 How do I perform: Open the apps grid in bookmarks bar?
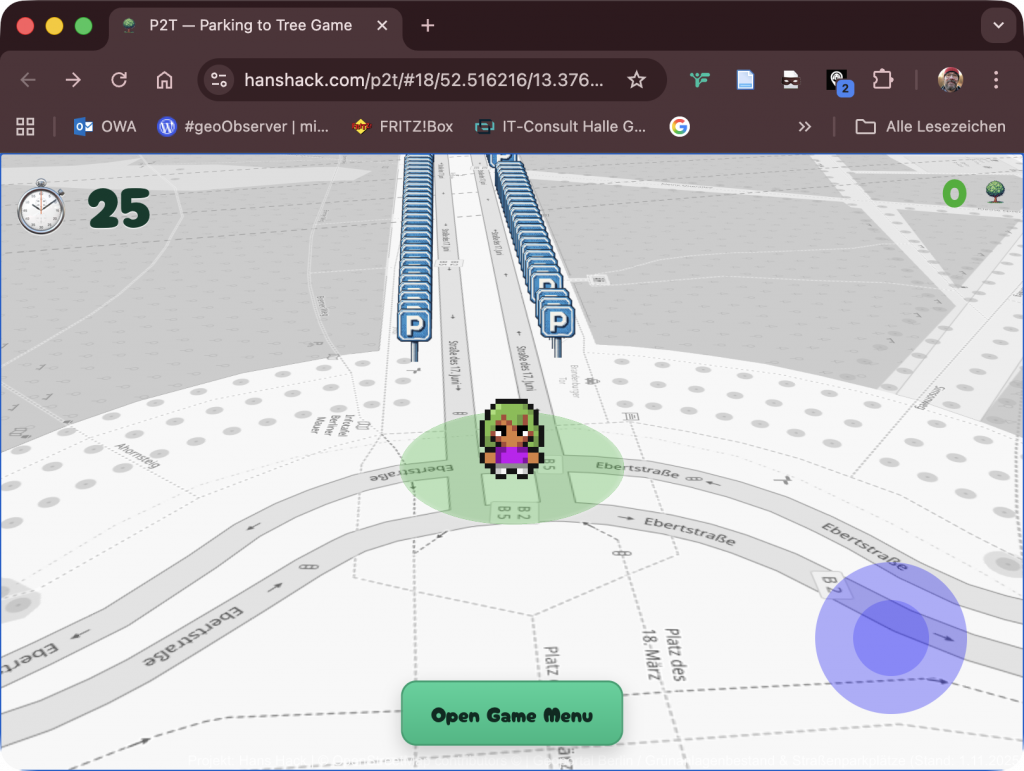point(25,127)
